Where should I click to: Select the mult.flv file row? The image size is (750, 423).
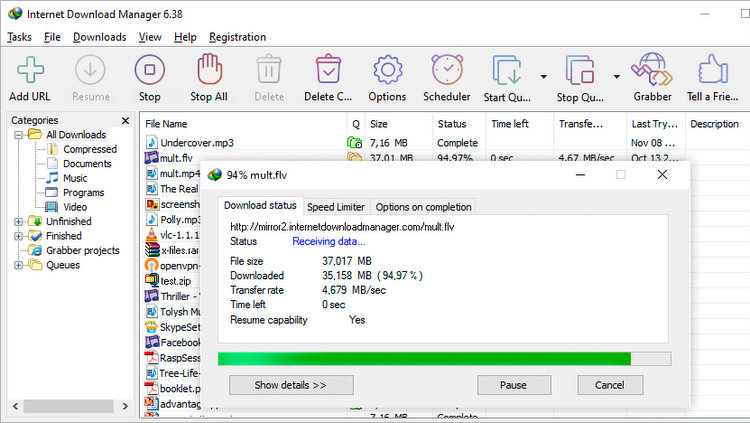[x=176, y=158]
